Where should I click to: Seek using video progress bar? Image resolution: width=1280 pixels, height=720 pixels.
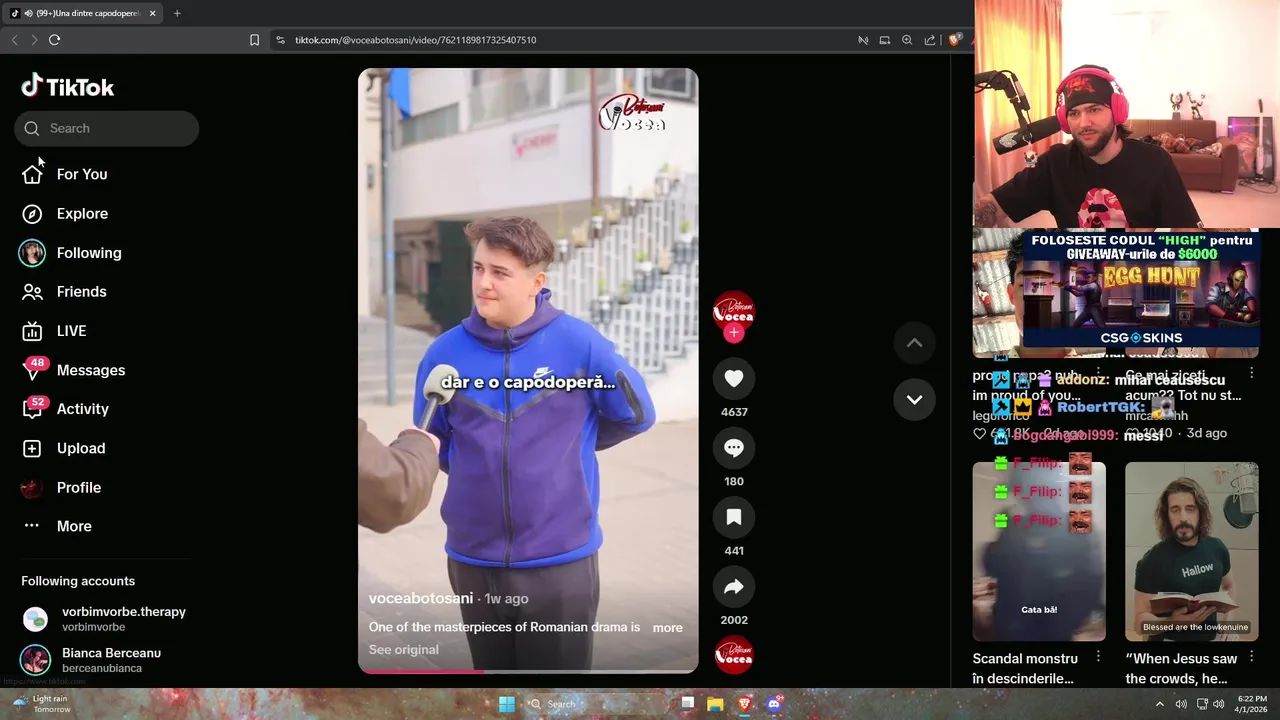528,671
